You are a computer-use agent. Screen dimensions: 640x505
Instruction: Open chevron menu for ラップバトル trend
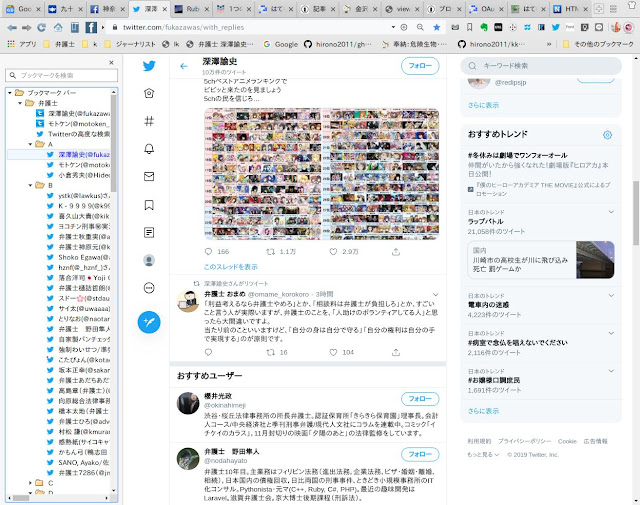(x=611, y=212)
